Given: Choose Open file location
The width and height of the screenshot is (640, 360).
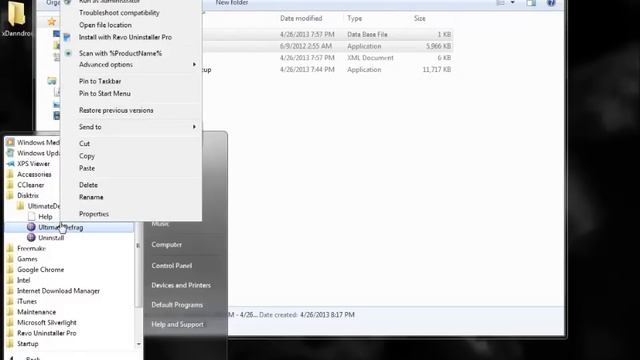Looking at the screenshot, I should click(105, 25).
